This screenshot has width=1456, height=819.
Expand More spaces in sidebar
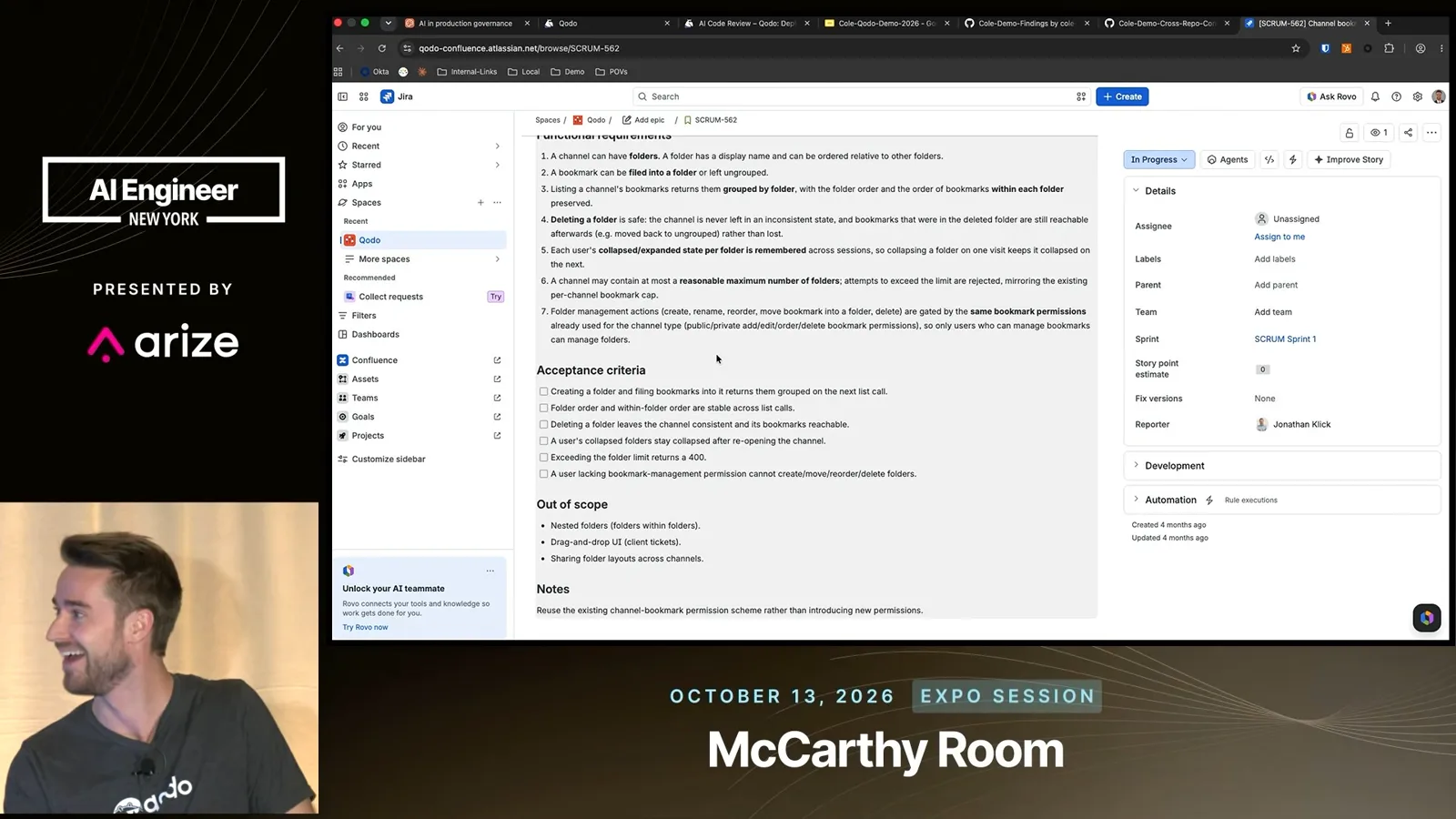(497, 259)
